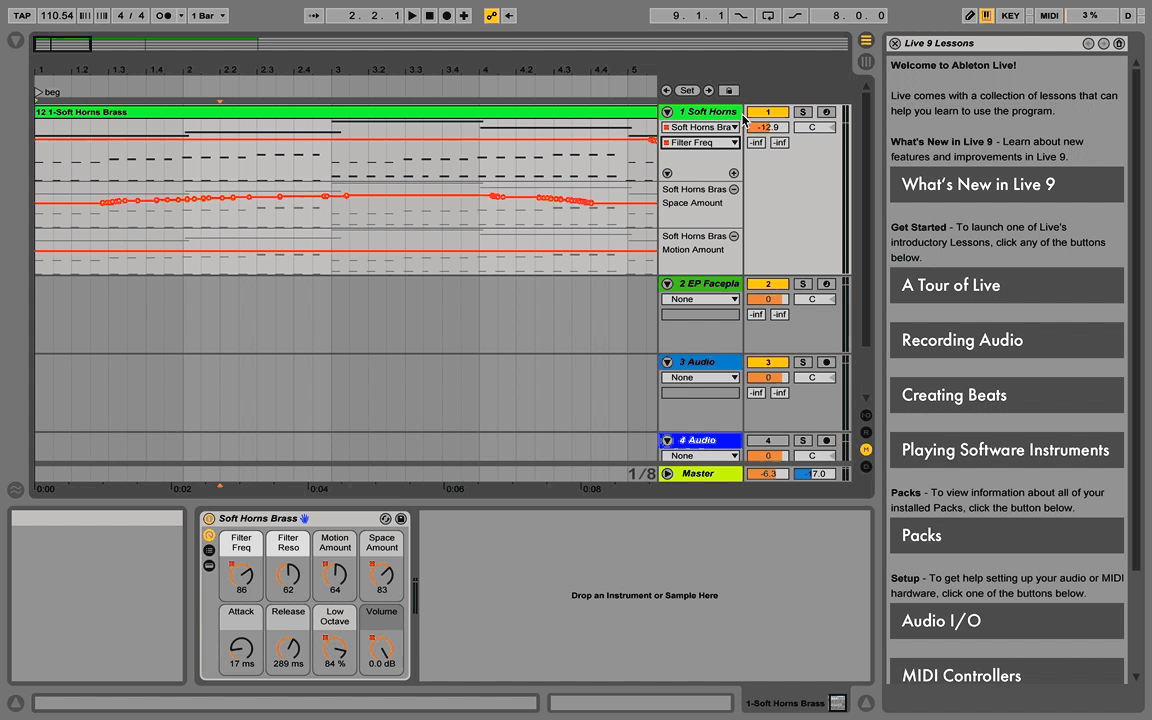Toggle Key Map Mode switch

tap(1010, 15)
